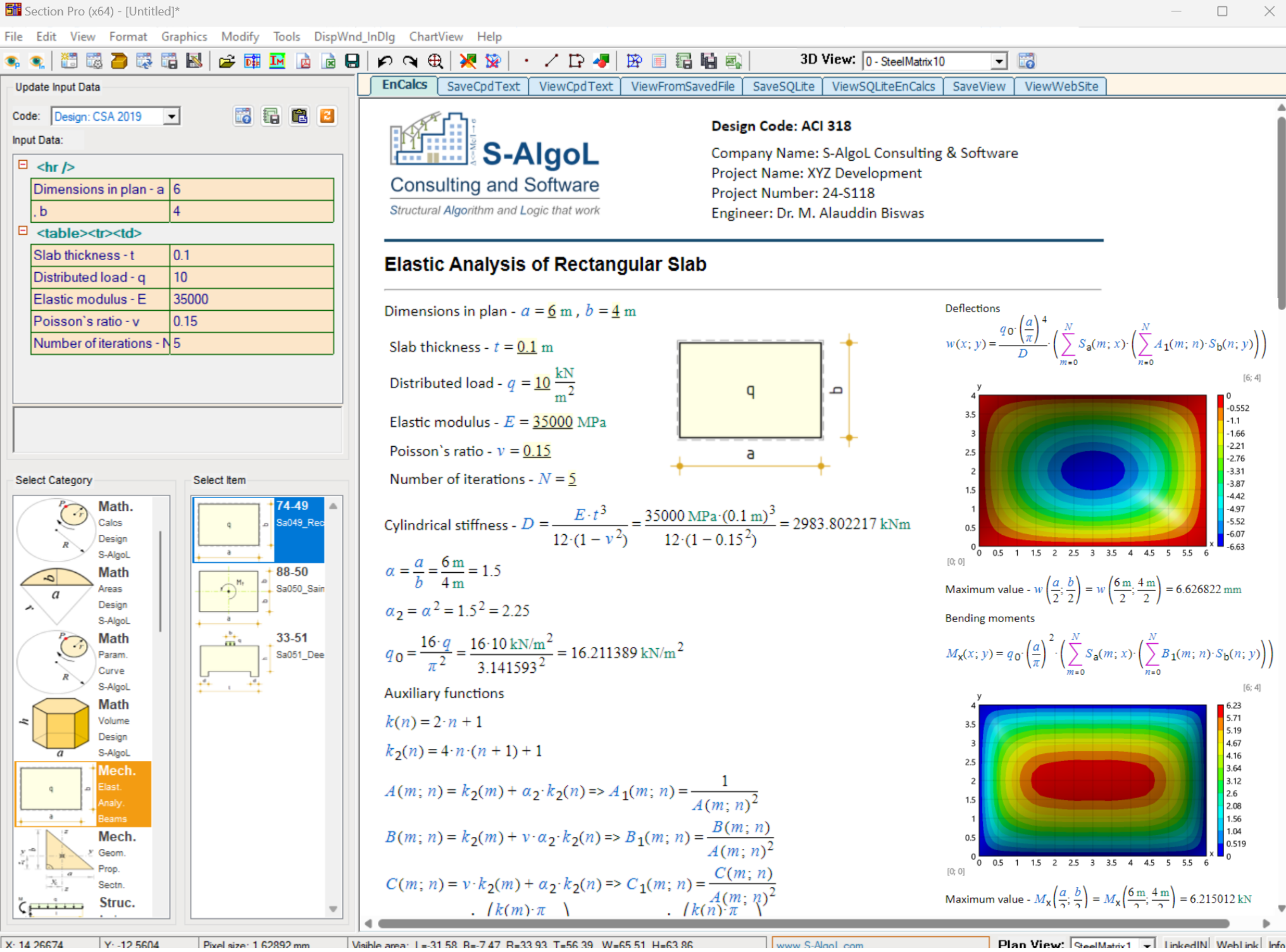Click the delete shape cross icon
The image size is (1286, 952).
[x=468, y=61]
